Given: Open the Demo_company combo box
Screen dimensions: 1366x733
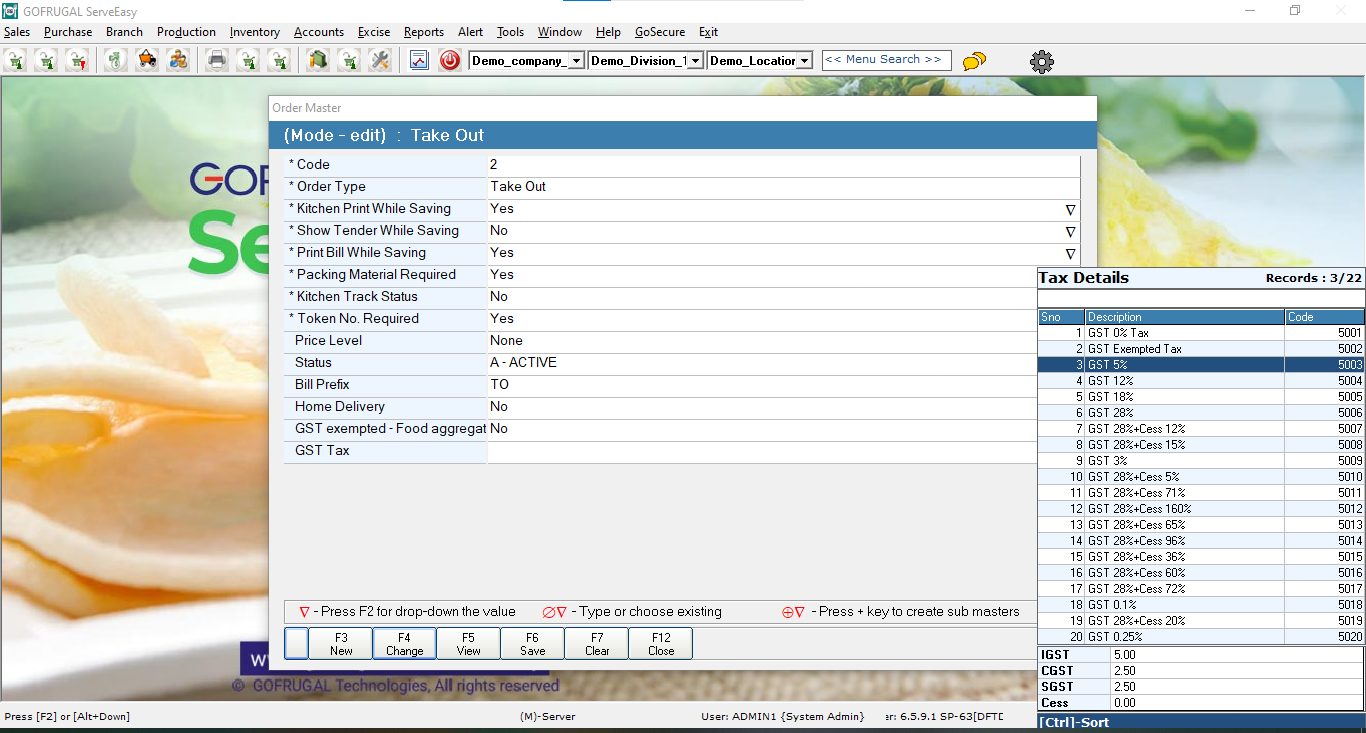Looking at the screenshot, I should (x=575, y=61).
